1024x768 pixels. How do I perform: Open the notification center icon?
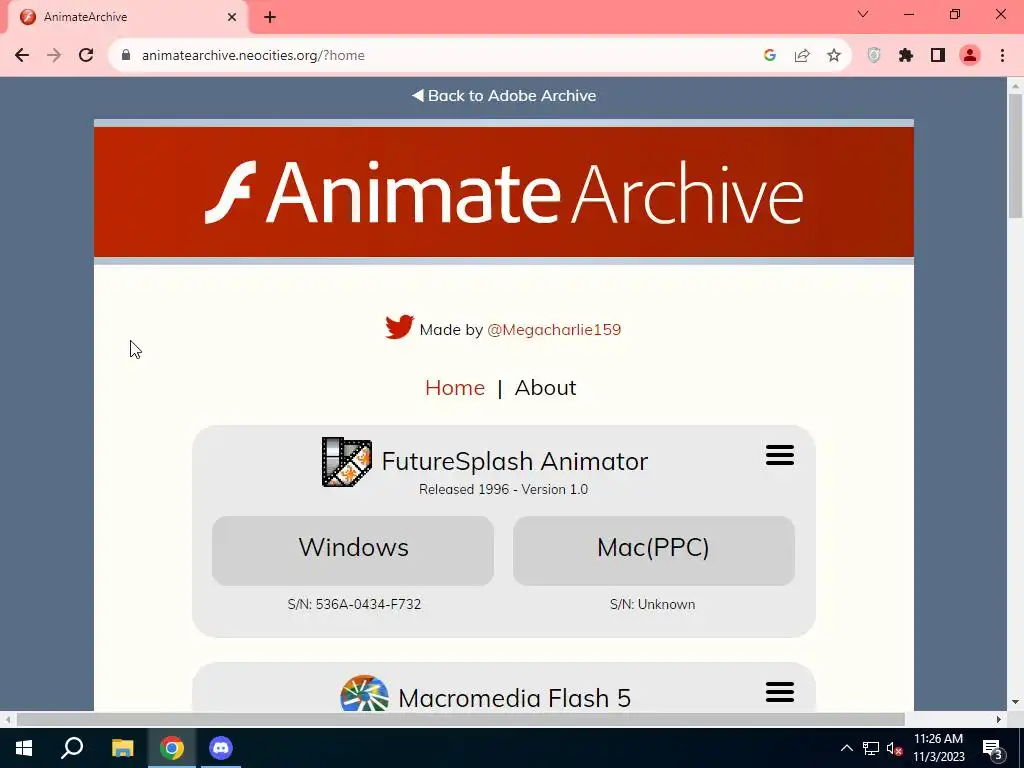point(992,748)
